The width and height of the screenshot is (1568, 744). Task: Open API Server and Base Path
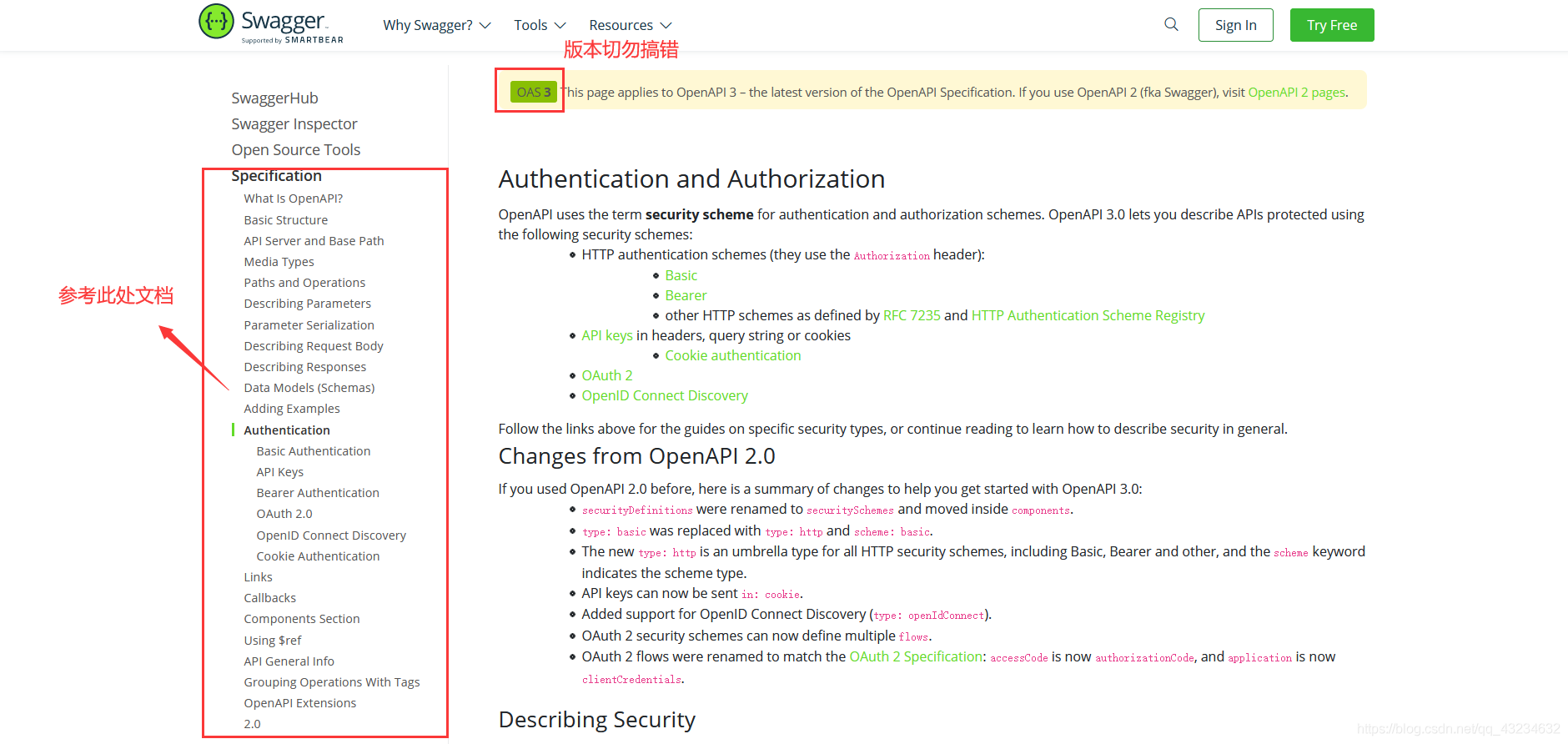point(314,241)
